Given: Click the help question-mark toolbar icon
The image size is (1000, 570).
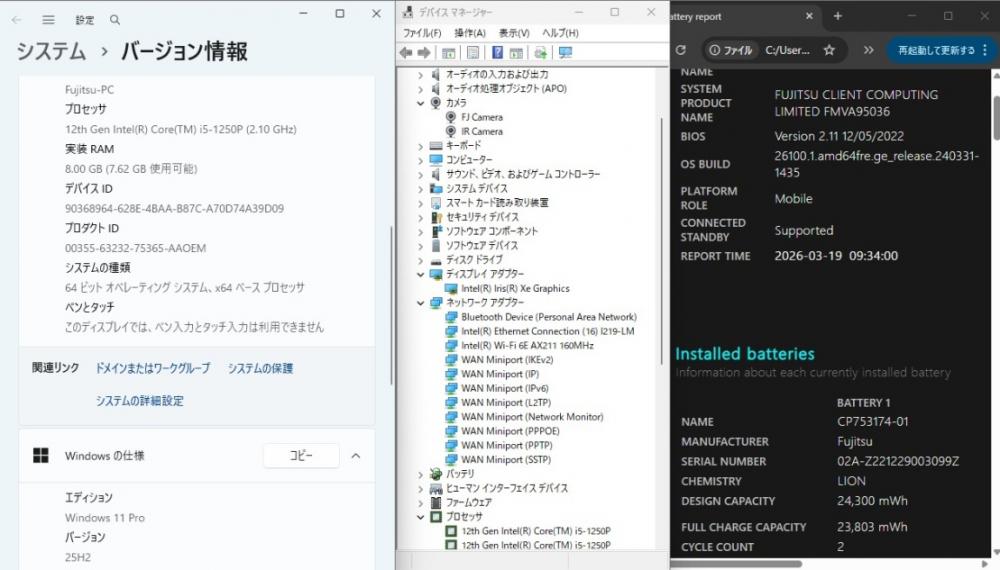Looking at the screenshot, I should tap(497, 53).
